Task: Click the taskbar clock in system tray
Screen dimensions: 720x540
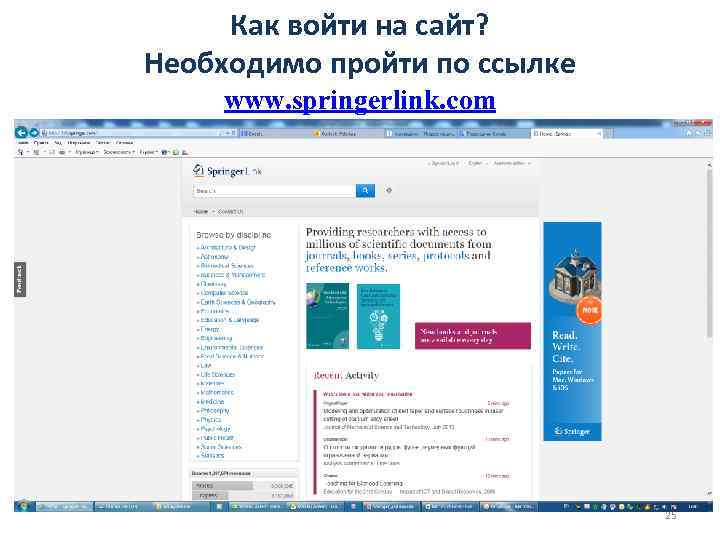Action: [x=692, y=506]
